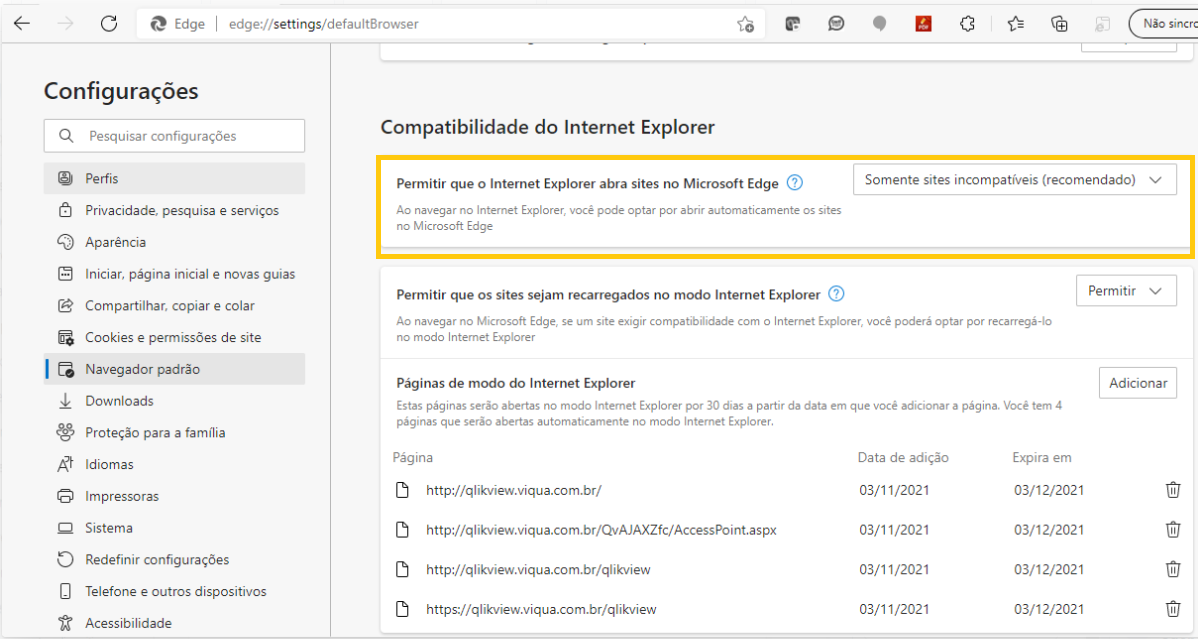Screen dimensions: 1198x642
Task: Add this page to favorites star
Action: (x=745, y=24)
